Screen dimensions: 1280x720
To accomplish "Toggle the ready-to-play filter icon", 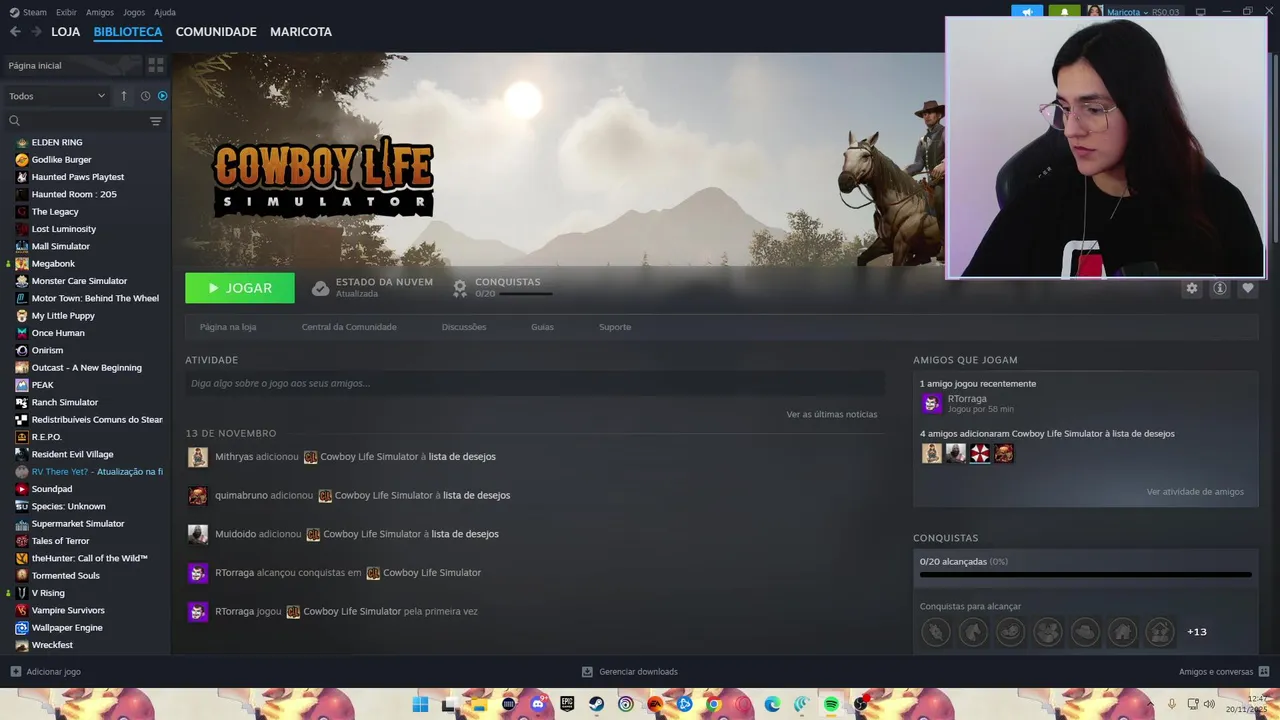I will pyautogui.click(x=162, y=96).
